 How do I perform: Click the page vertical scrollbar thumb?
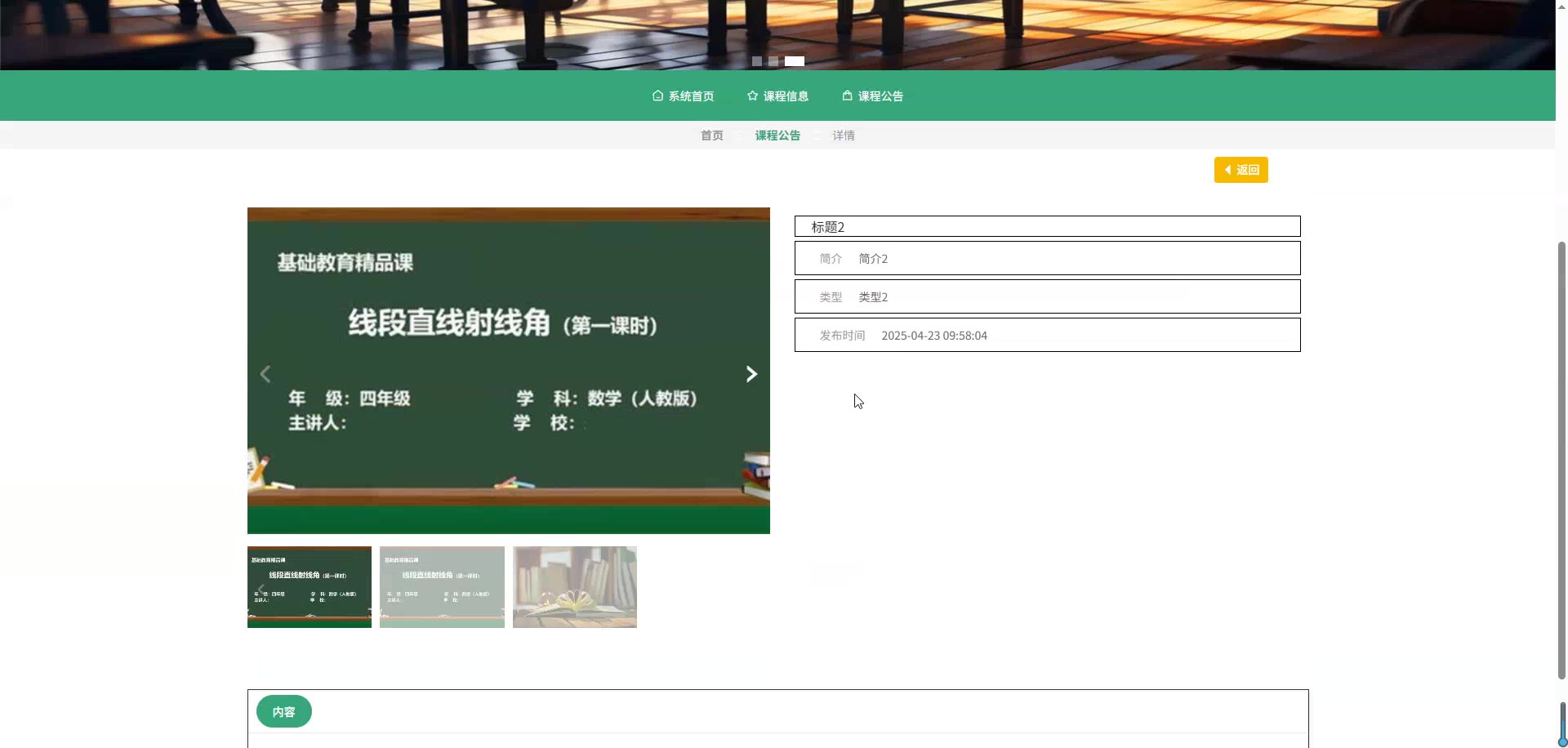click(x=1561, y=457)
